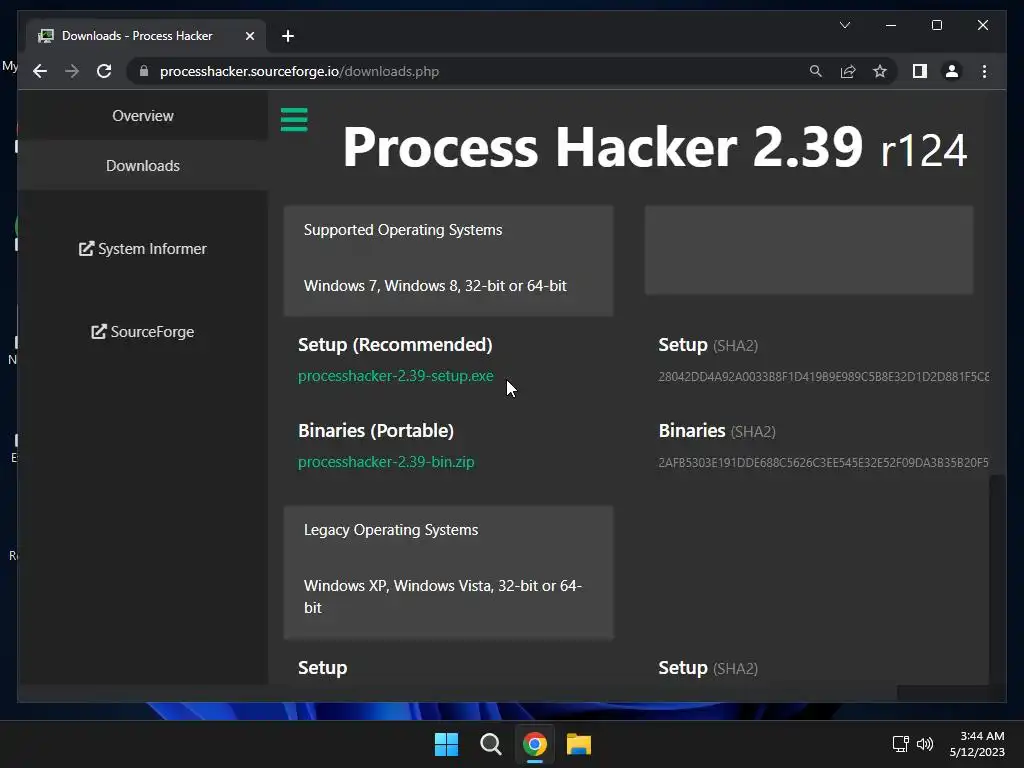The width and height of the screenshot is (1024, 768).
Task: Click the Setup (Recommended) heading
Action: tap(395, 345)
